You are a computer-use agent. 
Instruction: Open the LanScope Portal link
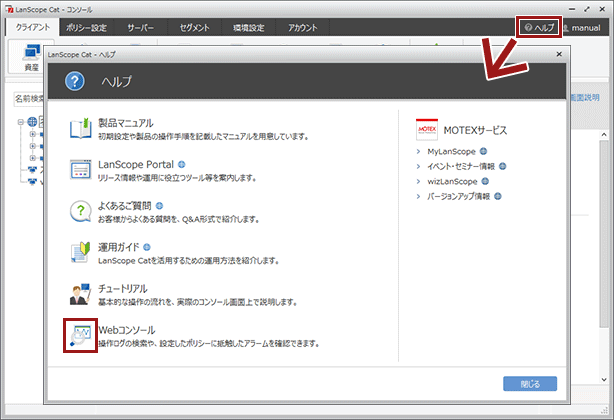click(x=136, y=164)
